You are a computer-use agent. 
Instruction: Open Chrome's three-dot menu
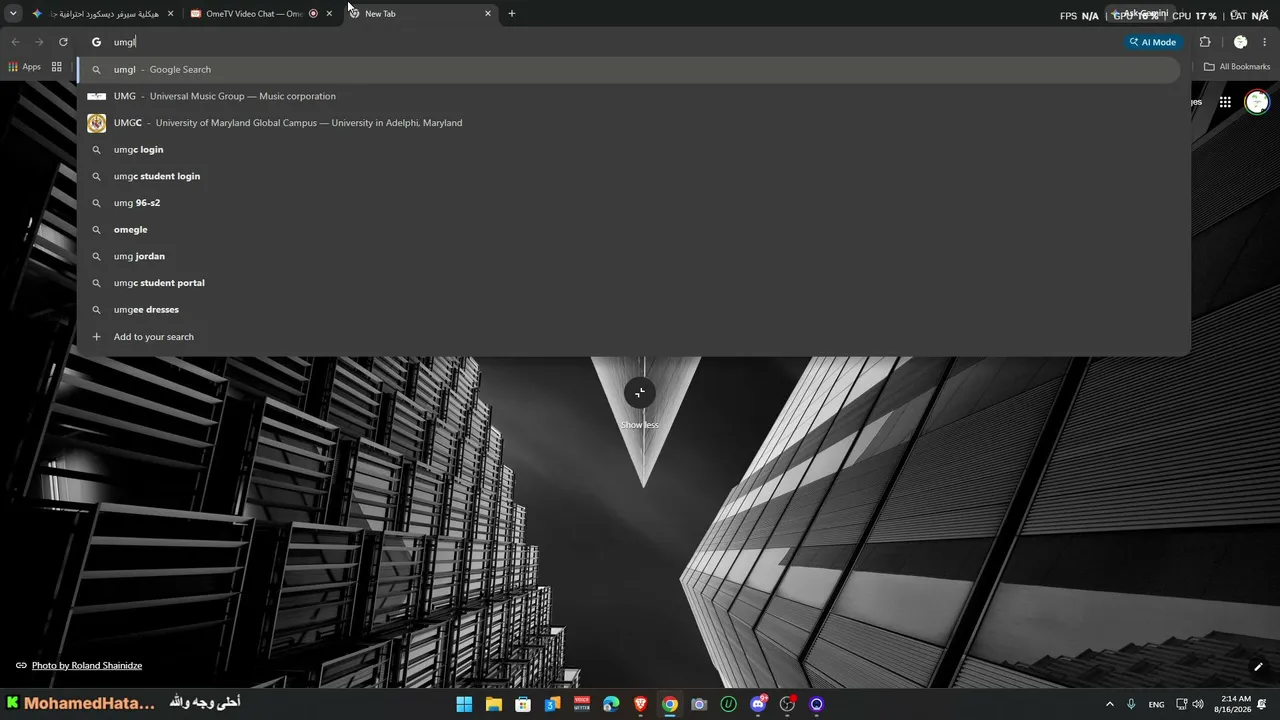tap(1265, 42)
